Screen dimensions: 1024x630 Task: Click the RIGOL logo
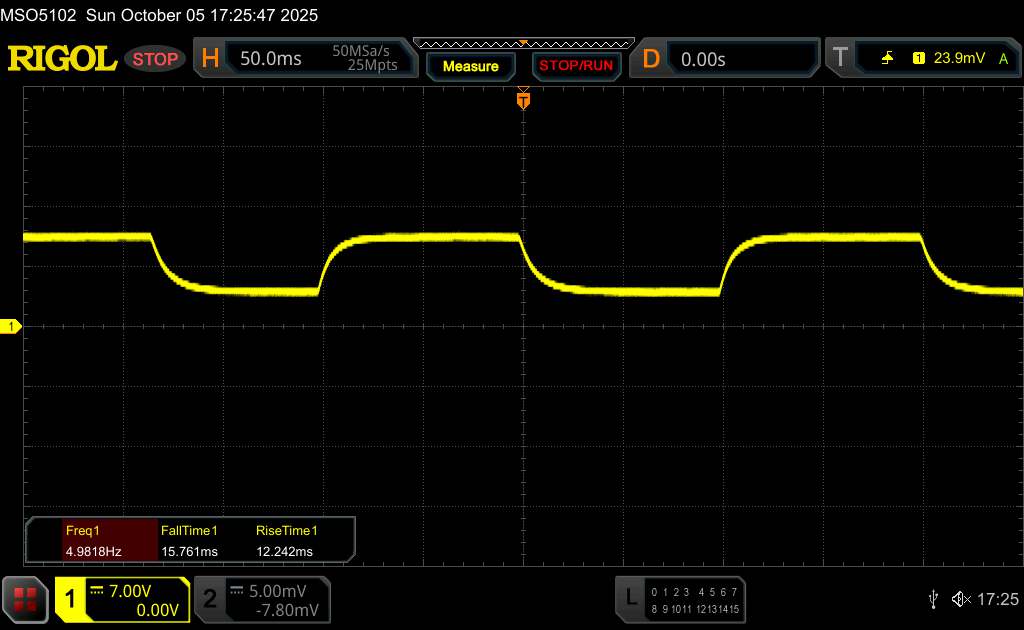[x=62, y=59]
